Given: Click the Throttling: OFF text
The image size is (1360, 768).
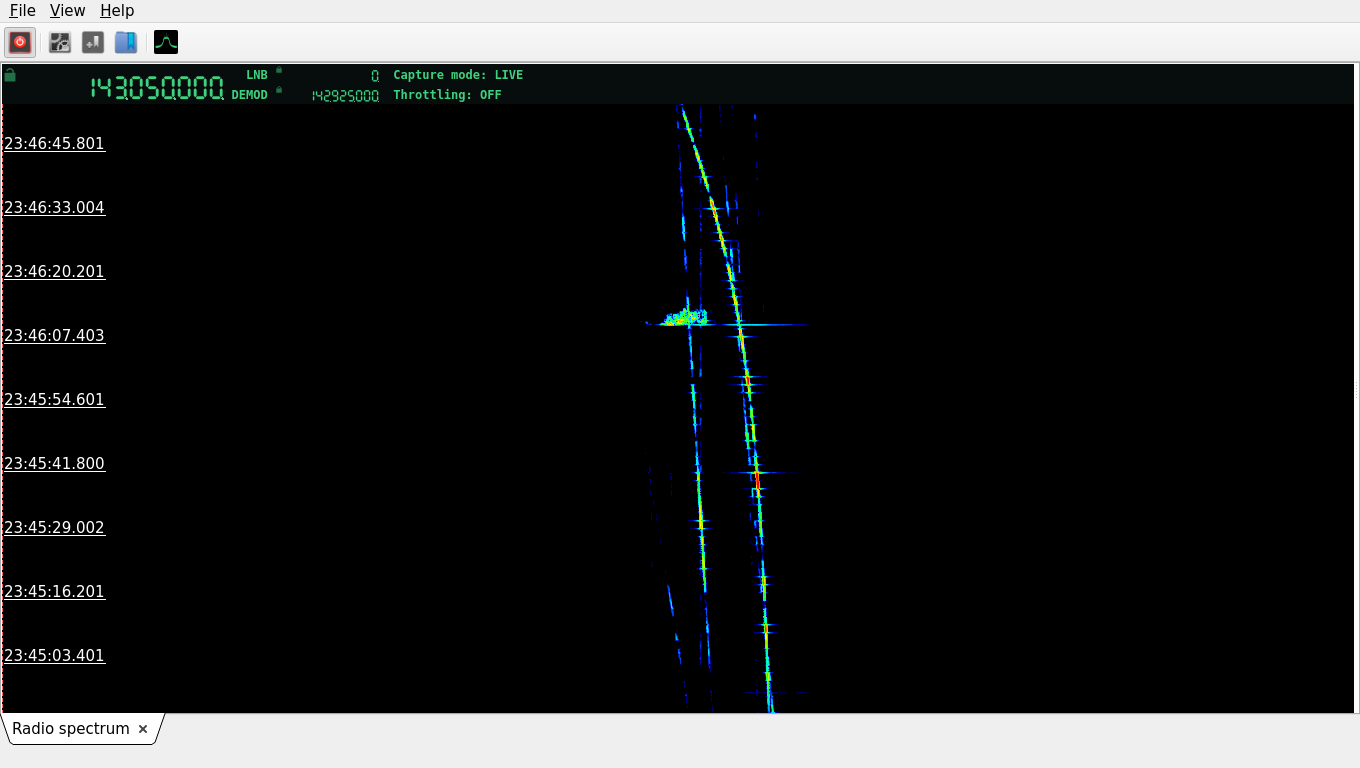Looking at the screenshot, I should click(447, 95).
